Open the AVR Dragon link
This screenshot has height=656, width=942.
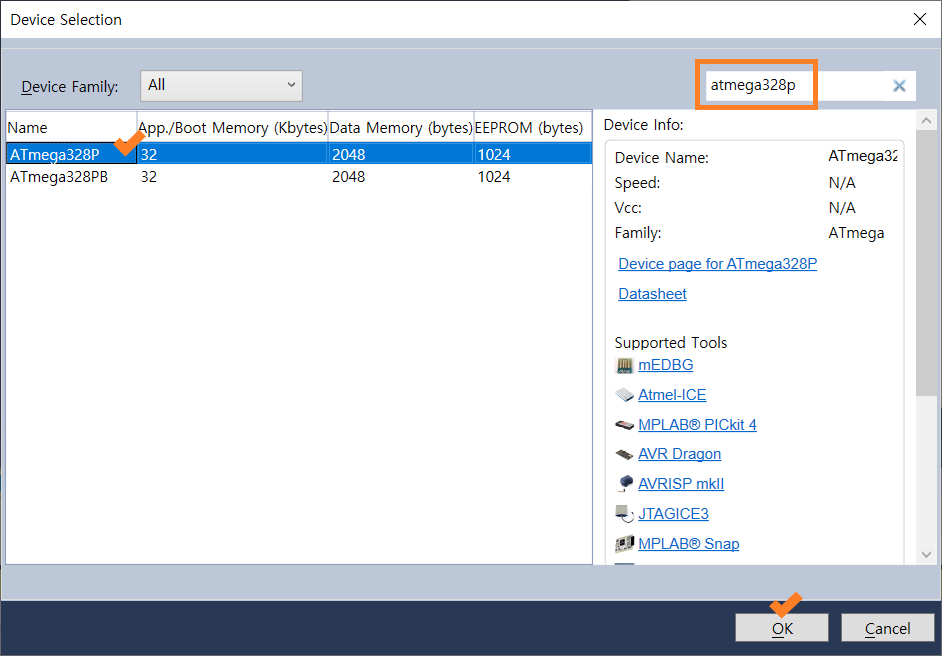tap(679, 454)
